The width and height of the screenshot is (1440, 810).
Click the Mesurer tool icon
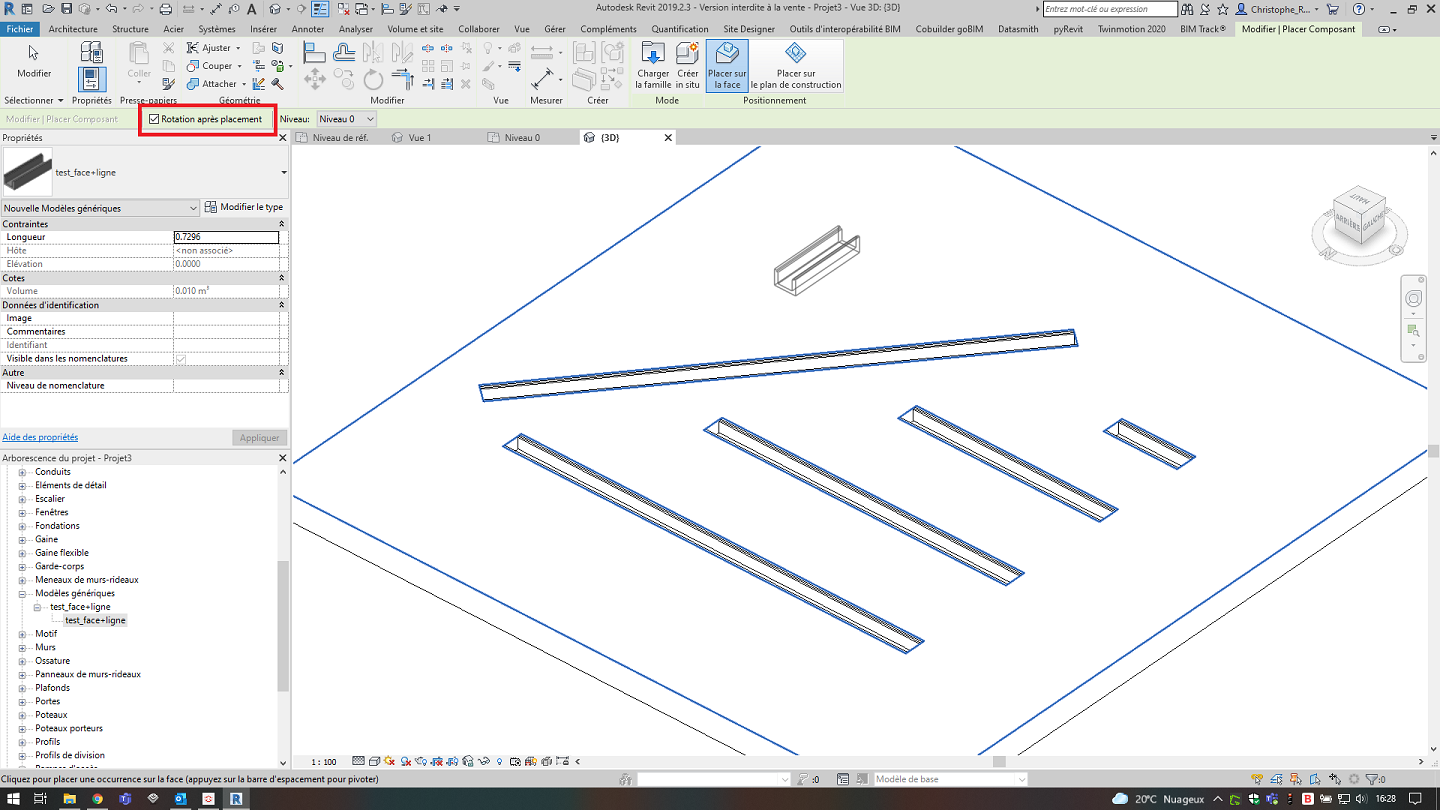[544, 78]
